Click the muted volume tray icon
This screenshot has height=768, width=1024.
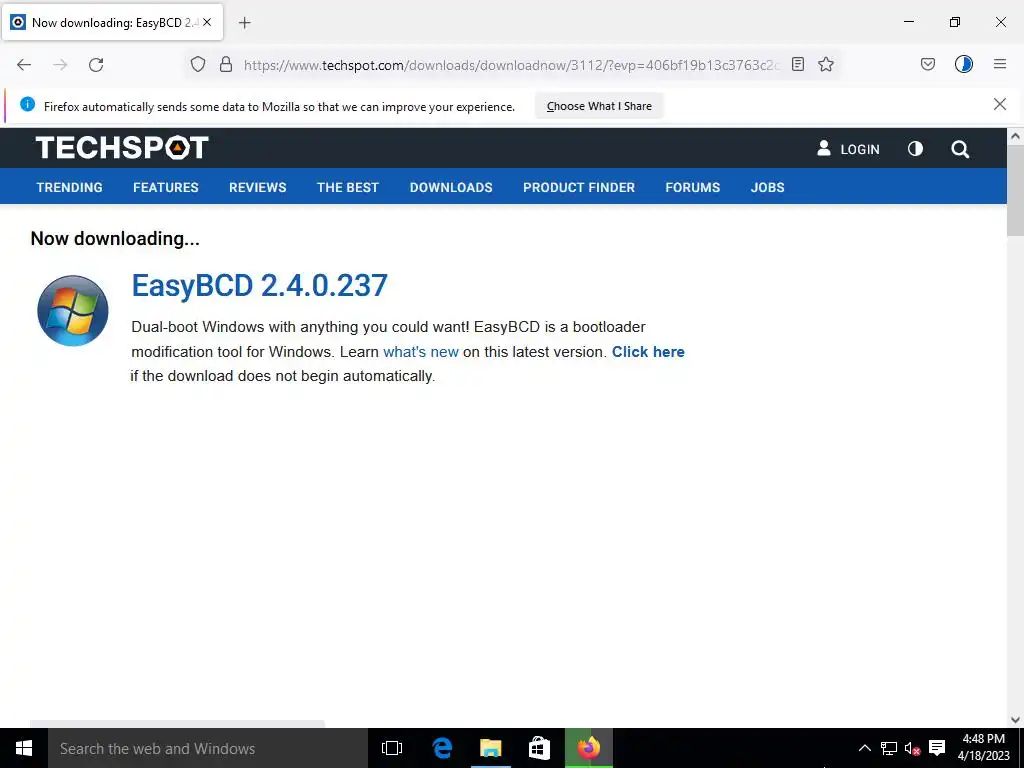912,748
